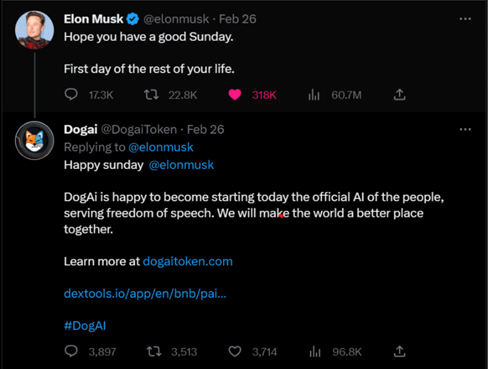Open more options on Elon Musk's tweet
The image size is (488, 369).
pos(465,19)
